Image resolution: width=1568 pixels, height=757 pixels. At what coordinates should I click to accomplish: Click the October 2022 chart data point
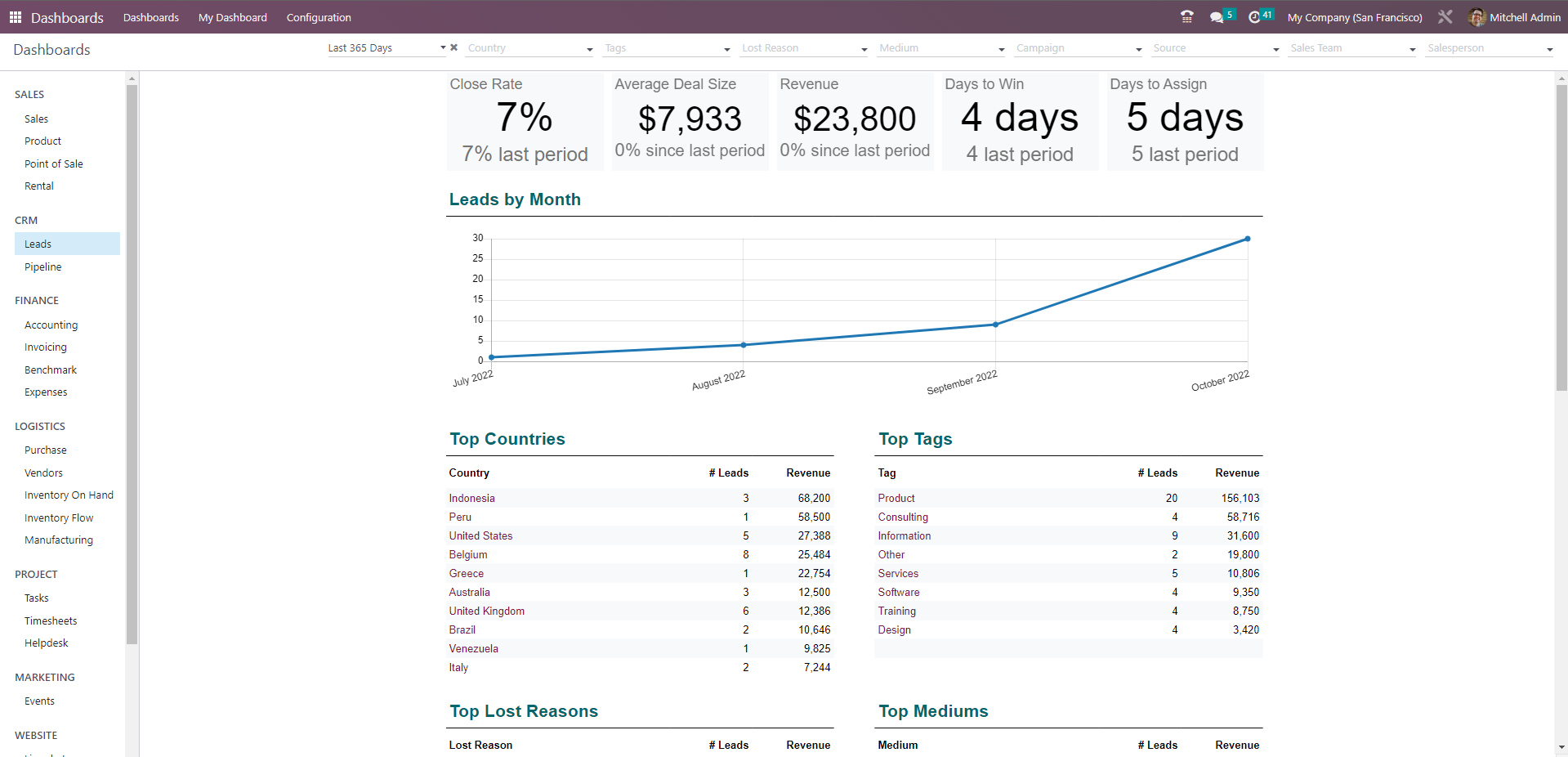pos(1247,239)
